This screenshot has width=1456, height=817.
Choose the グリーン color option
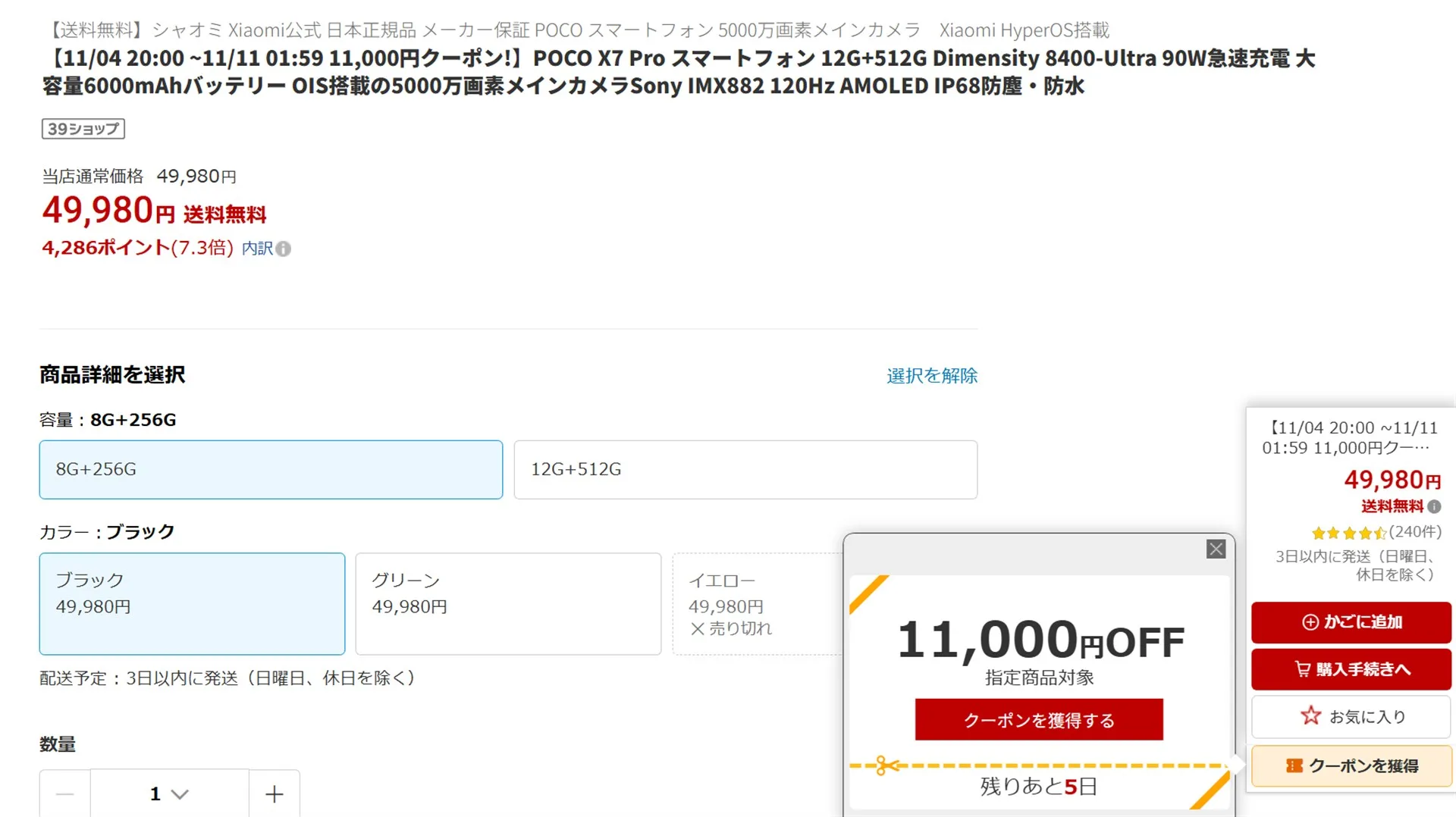[x=508, y=603]
